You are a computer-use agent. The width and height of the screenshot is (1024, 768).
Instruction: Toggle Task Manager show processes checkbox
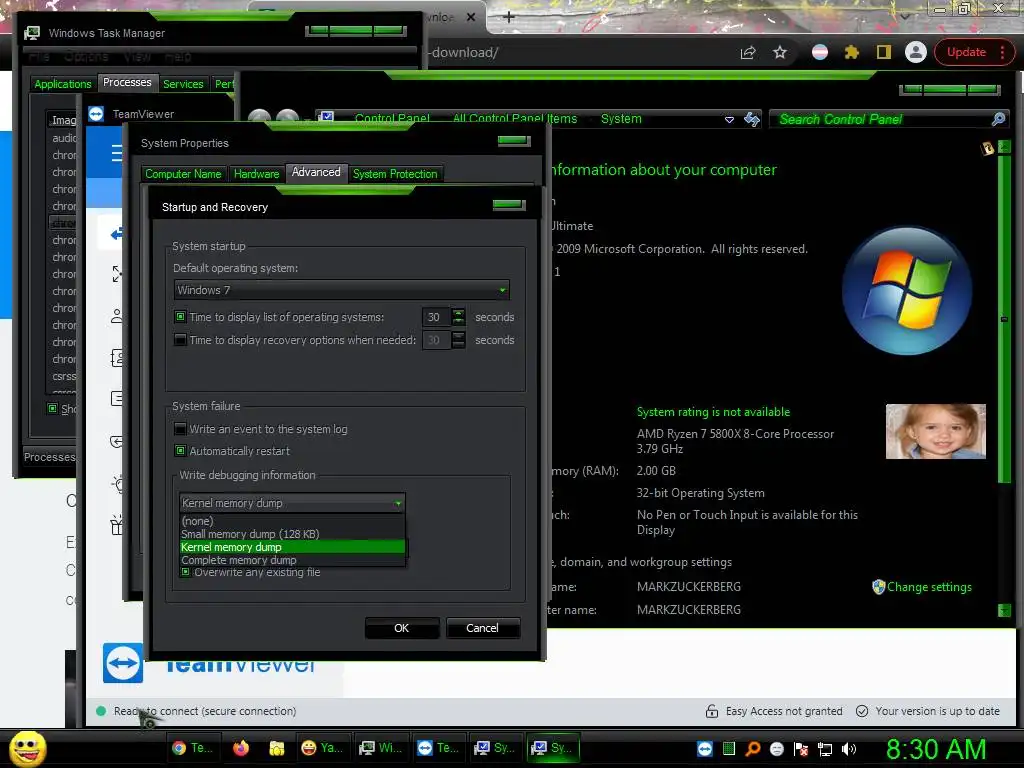pos(52,408)
